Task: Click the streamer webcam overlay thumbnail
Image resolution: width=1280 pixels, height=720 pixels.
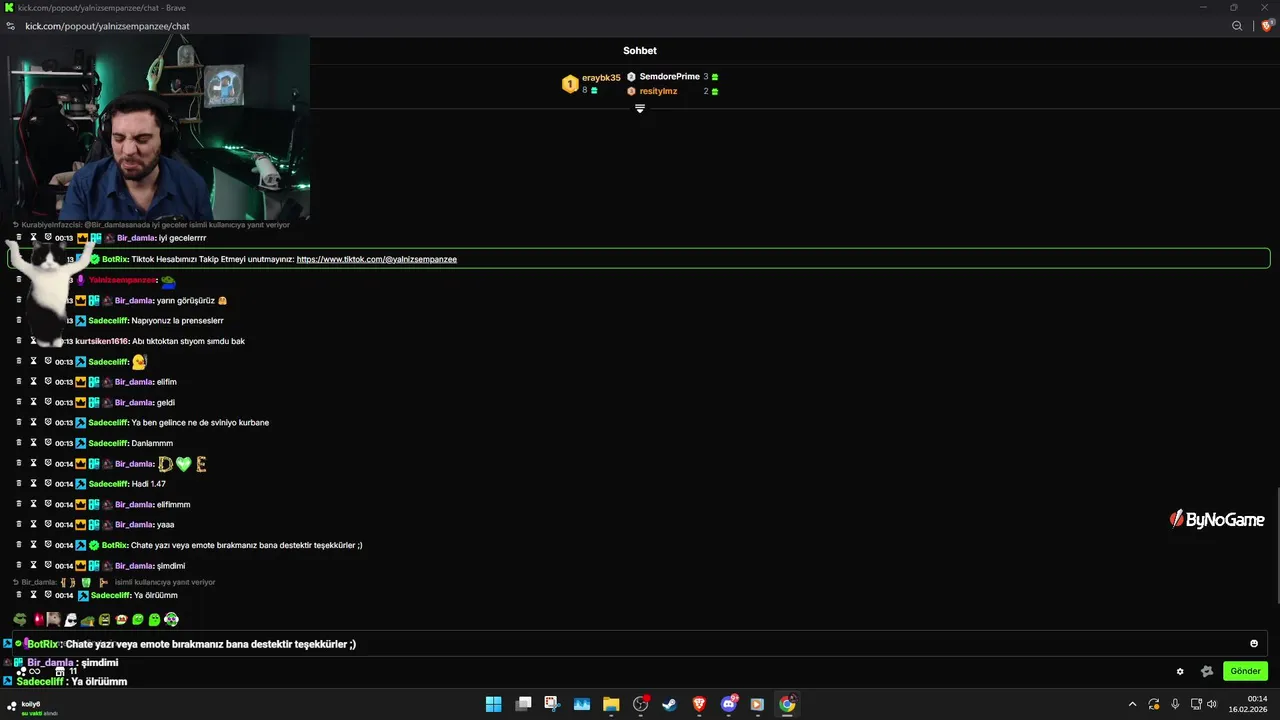Action: 155,127
